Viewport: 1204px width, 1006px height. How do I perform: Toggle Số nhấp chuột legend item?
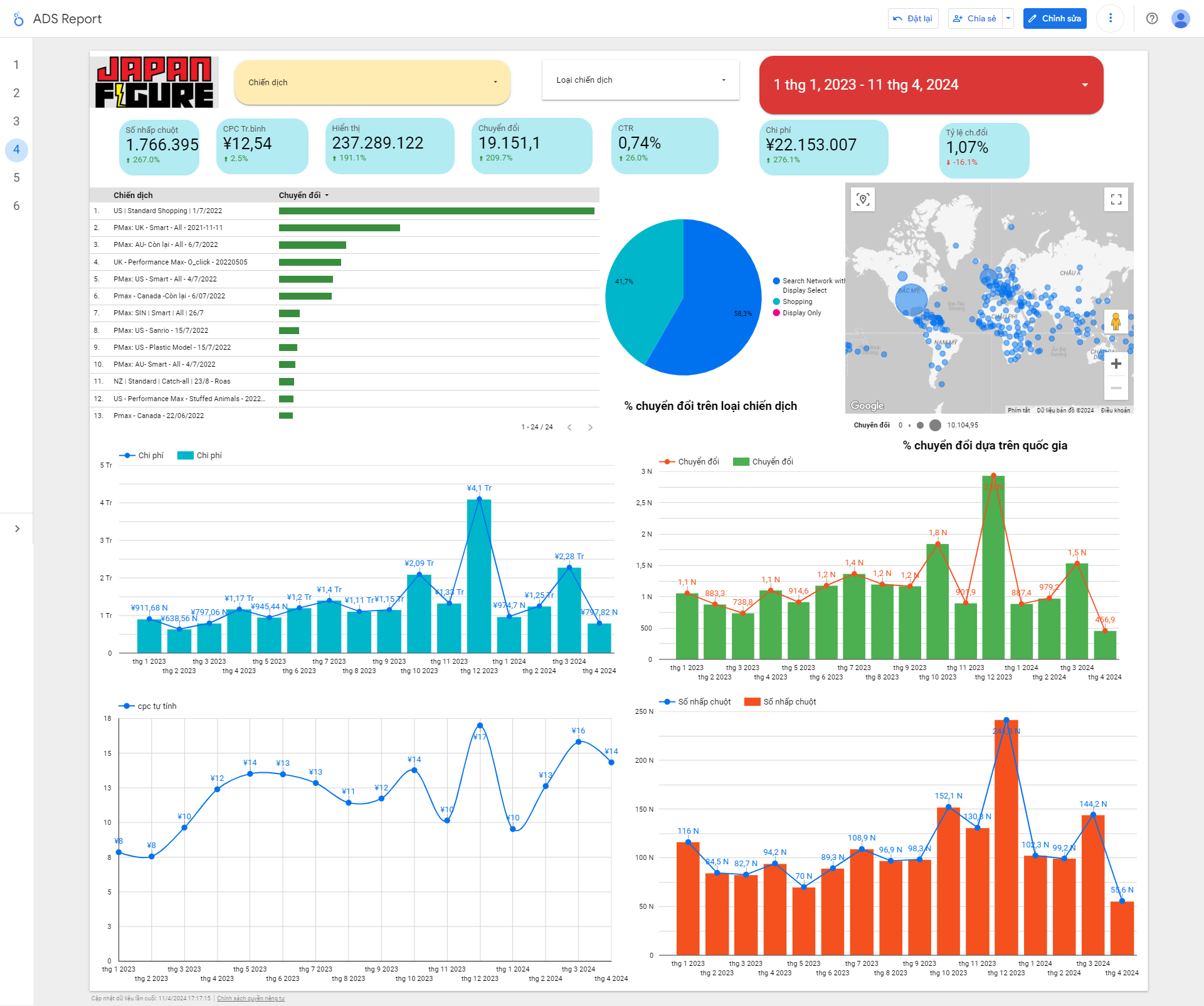coord(694,701)
